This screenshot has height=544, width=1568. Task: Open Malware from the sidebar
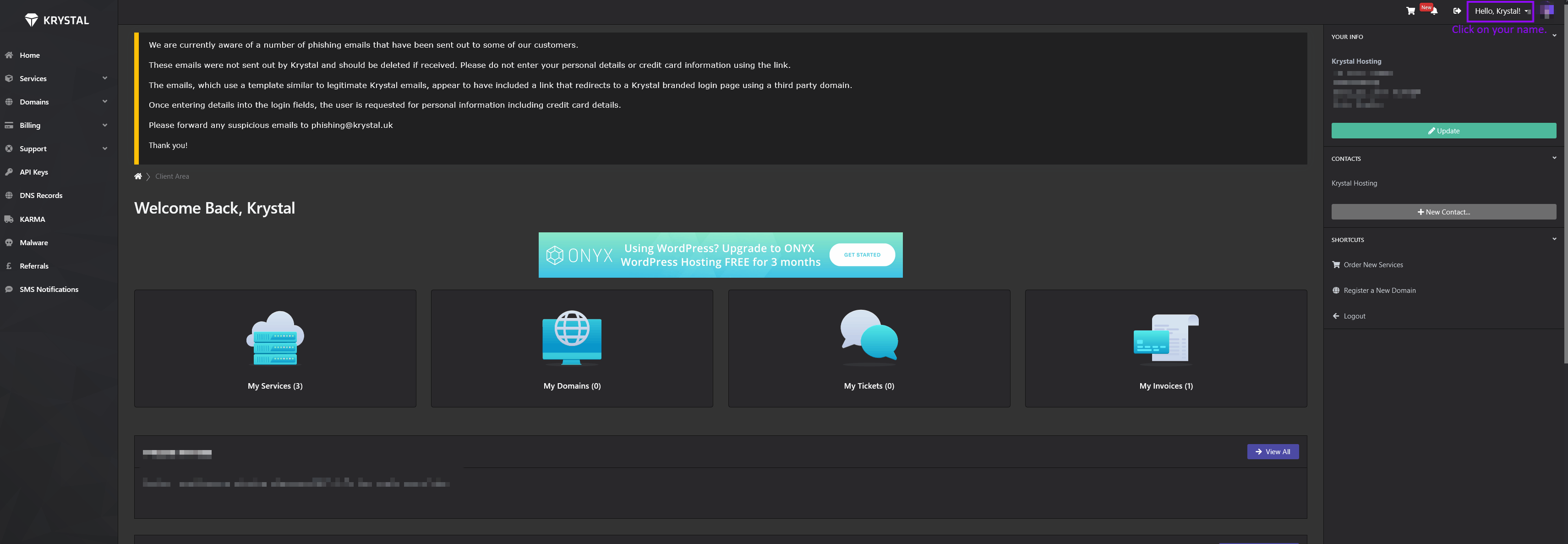point(33,242)
